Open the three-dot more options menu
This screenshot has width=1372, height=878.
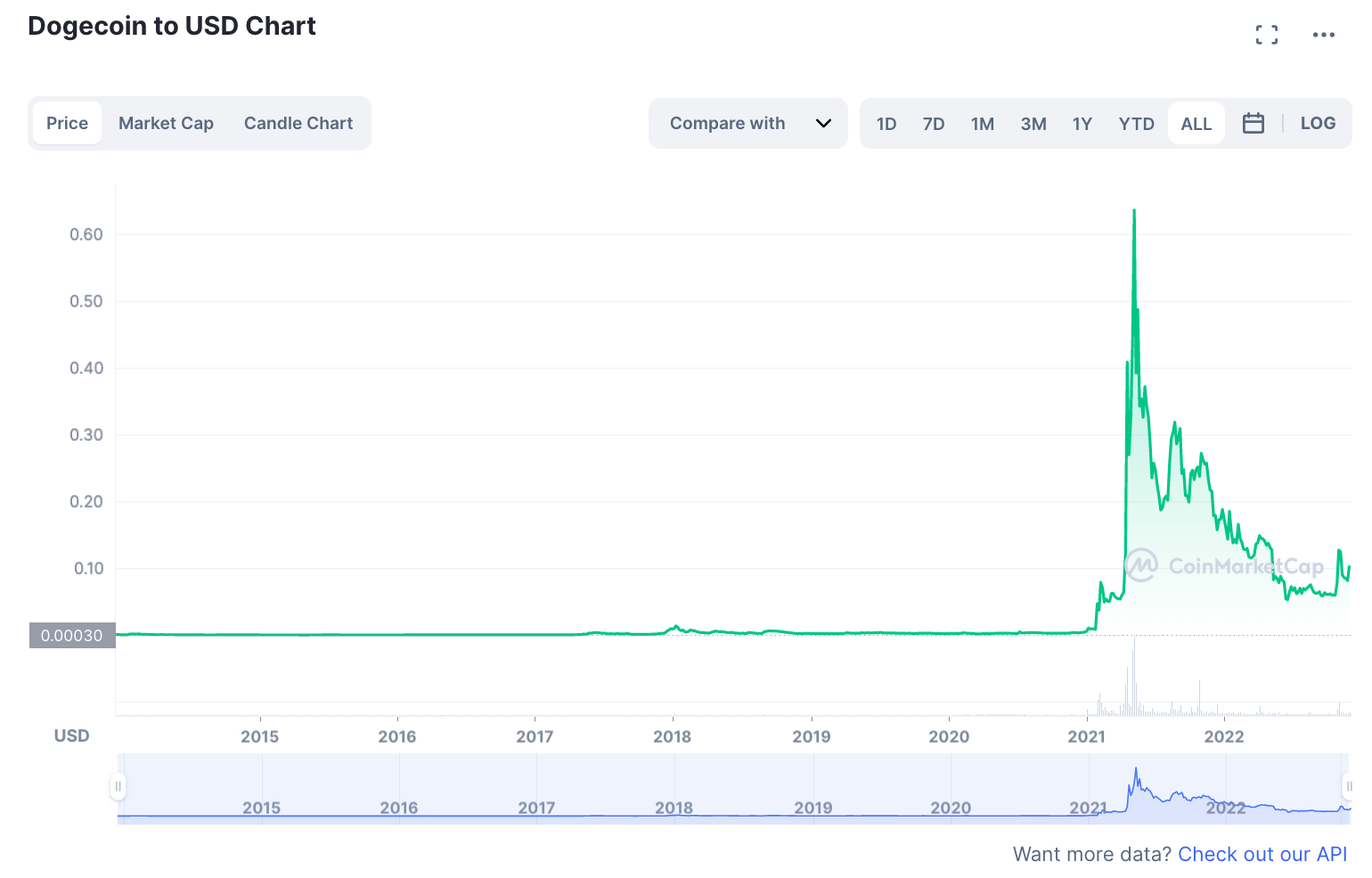click(1324, 35)
